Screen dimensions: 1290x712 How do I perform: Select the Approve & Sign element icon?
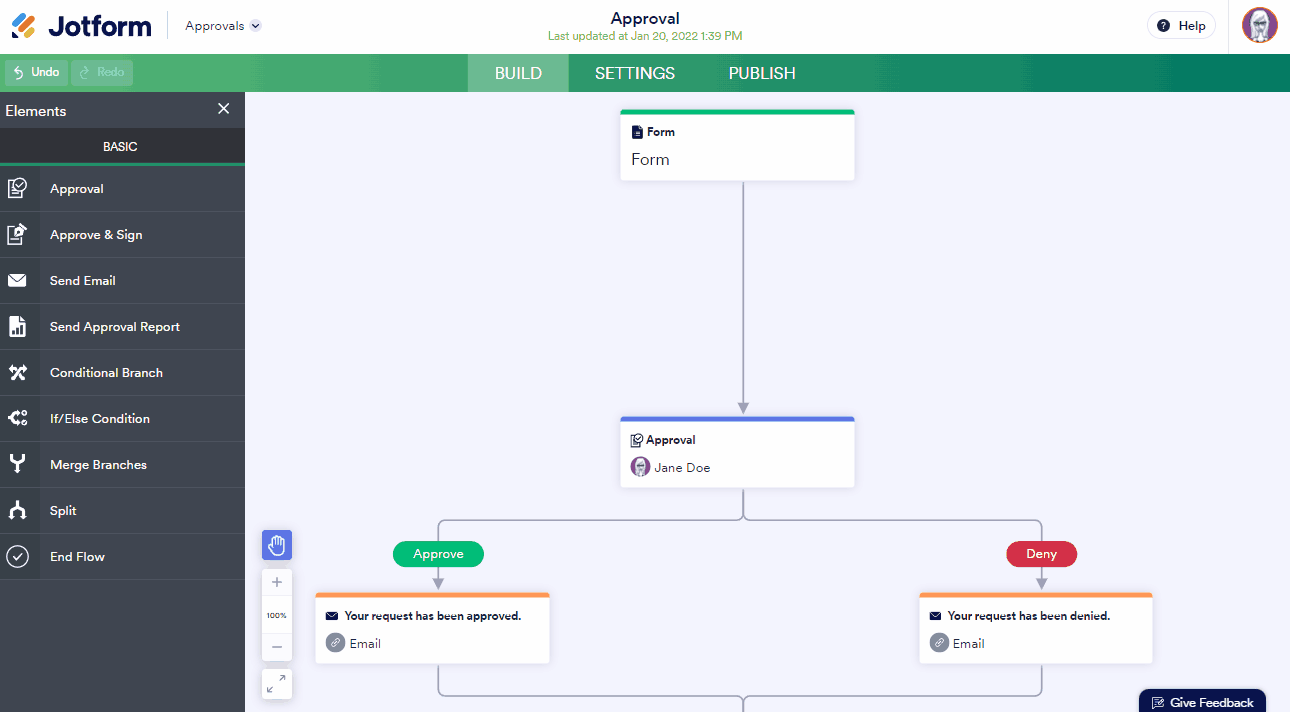click(x=18, y=235)
